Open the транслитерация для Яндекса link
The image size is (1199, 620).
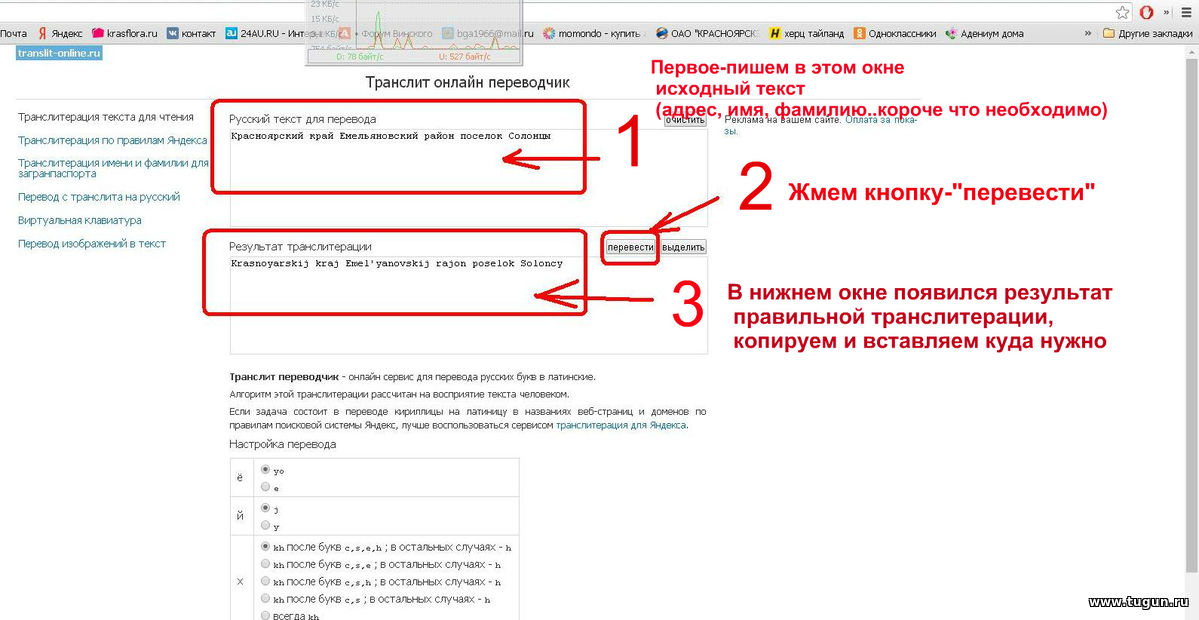pos(621,425)
